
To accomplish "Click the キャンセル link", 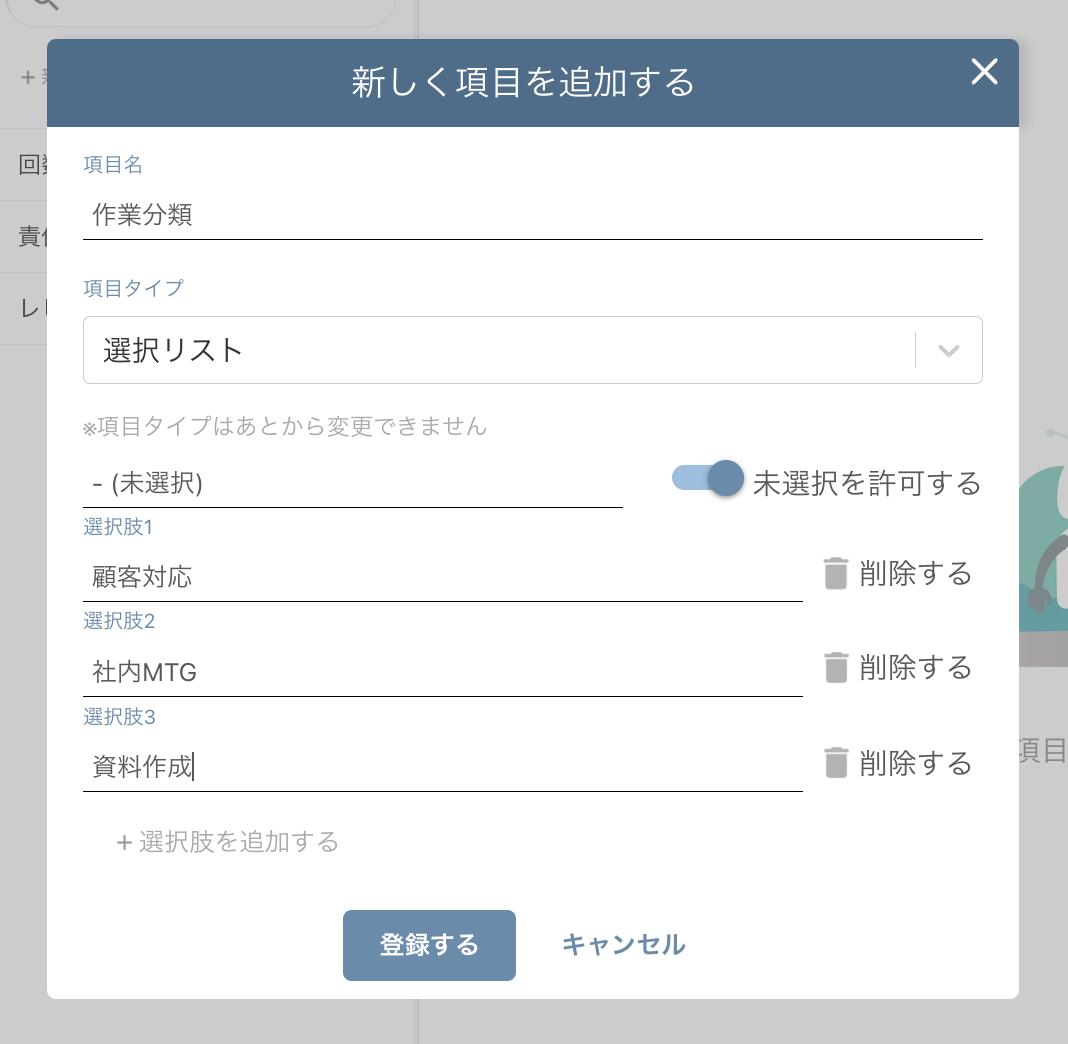I will pos(622,944).
